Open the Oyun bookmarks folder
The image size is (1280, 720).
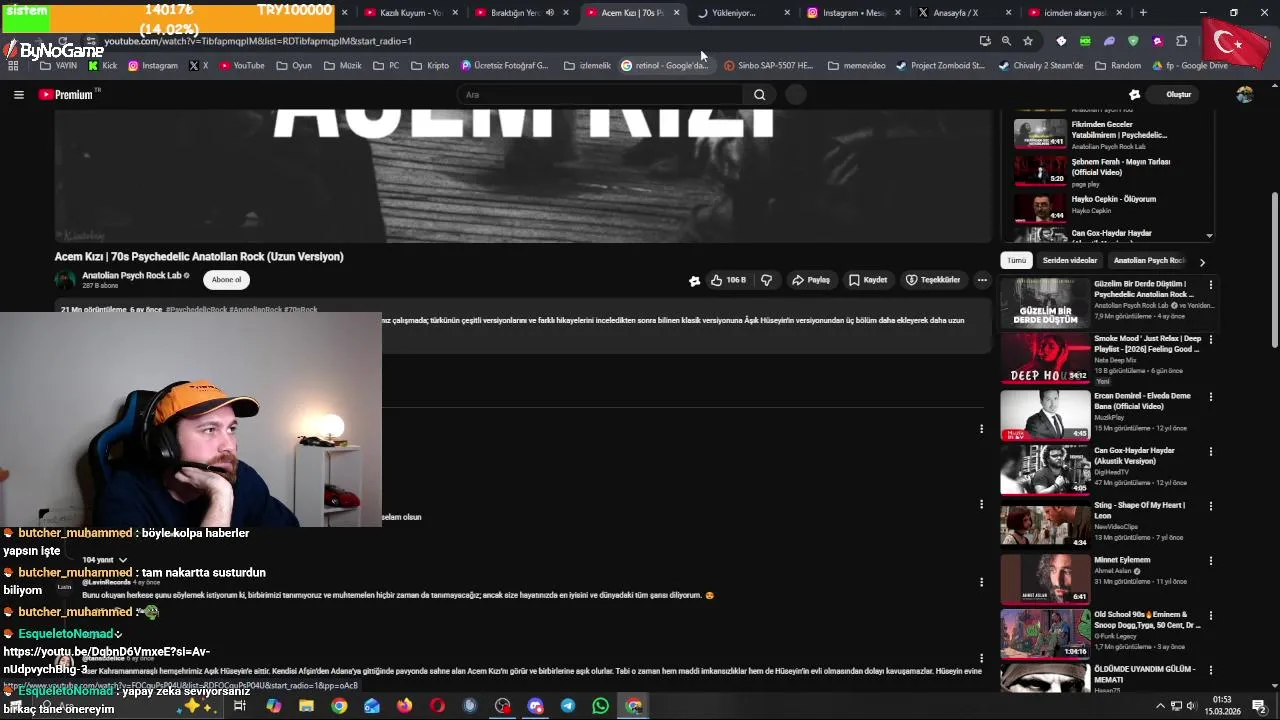point(294,66)
